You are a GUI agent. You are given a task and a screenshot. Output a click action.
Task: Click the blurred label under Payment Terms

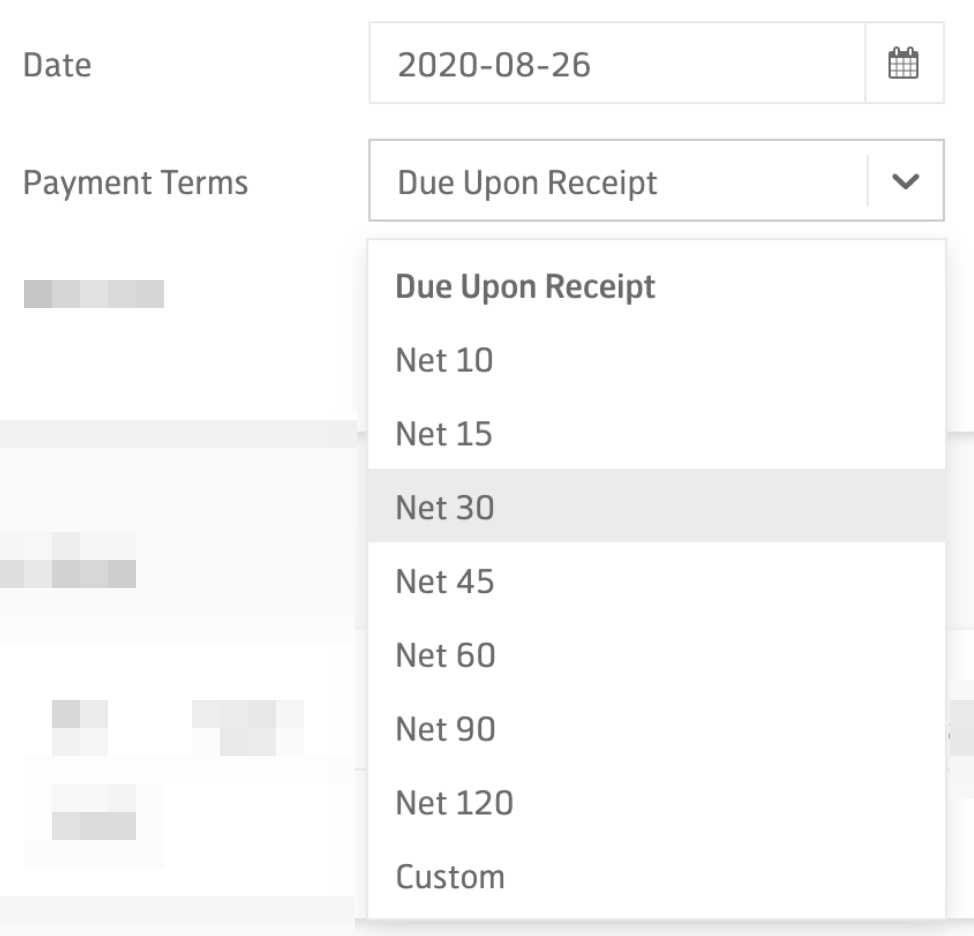click(94, 293)
